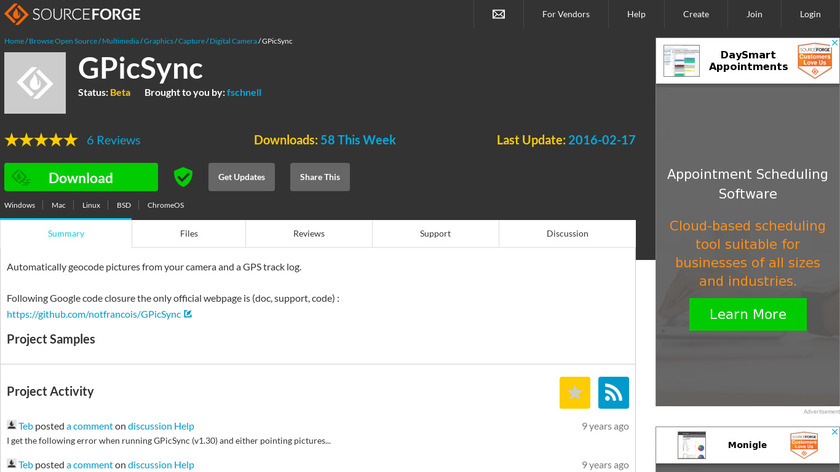Click the Project Samples heading
The image size is (840, 472).
coord(51,339)
